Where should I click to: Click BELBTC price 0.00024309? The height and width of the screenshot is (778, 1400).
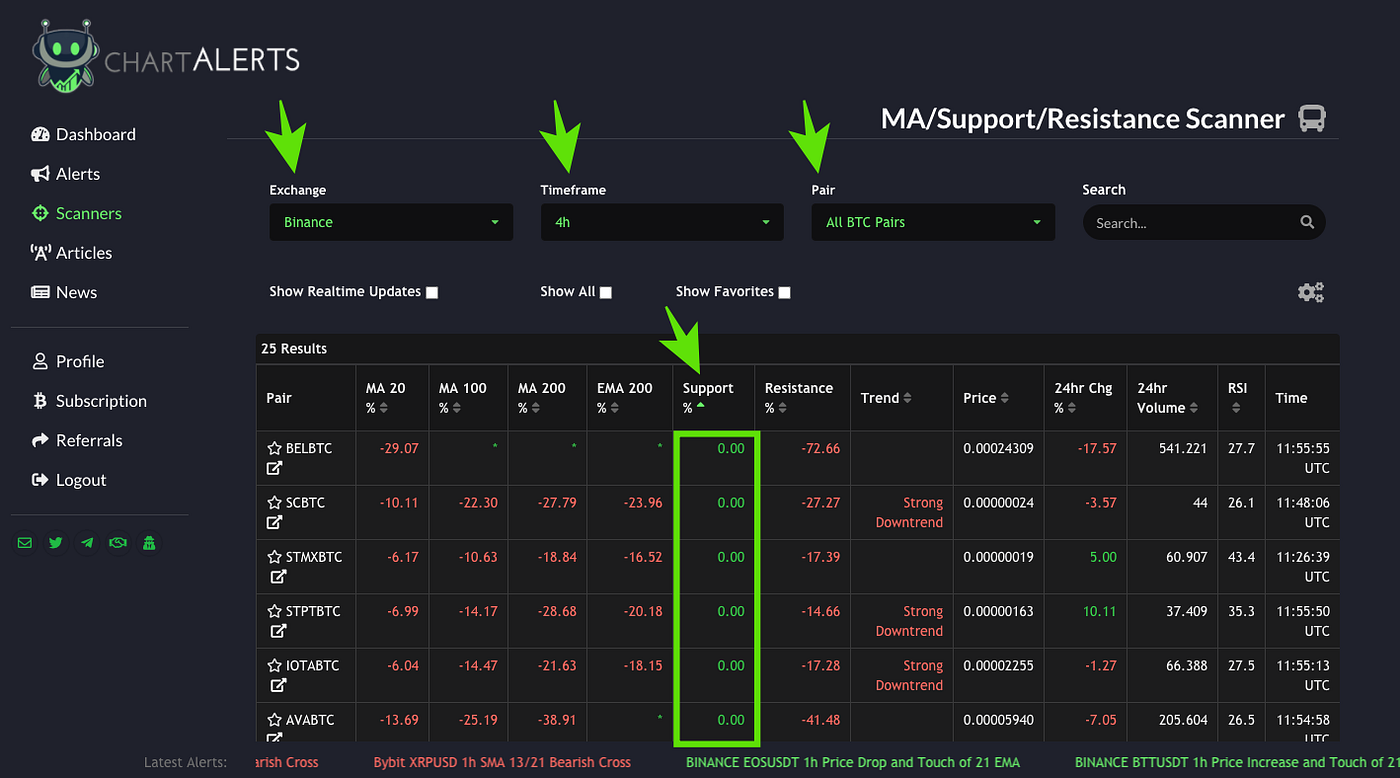[999, 449]
